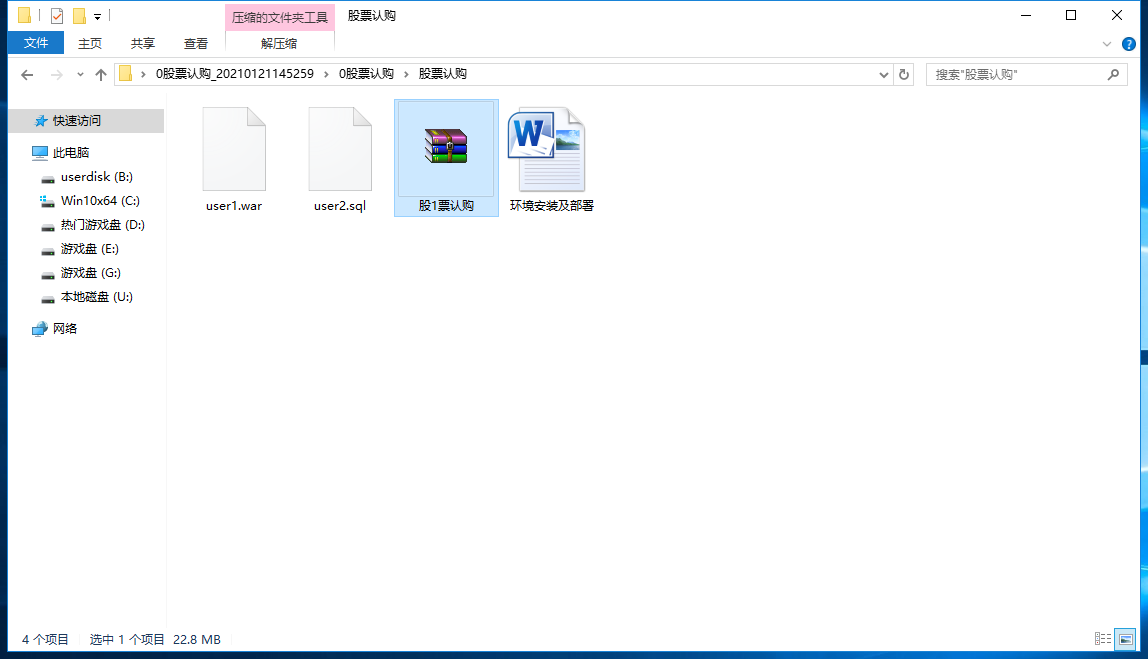Select Win10x64 (C:) drive in sidebar
The width and height of the screenshot is (1148, 659).
click(100, 201)
